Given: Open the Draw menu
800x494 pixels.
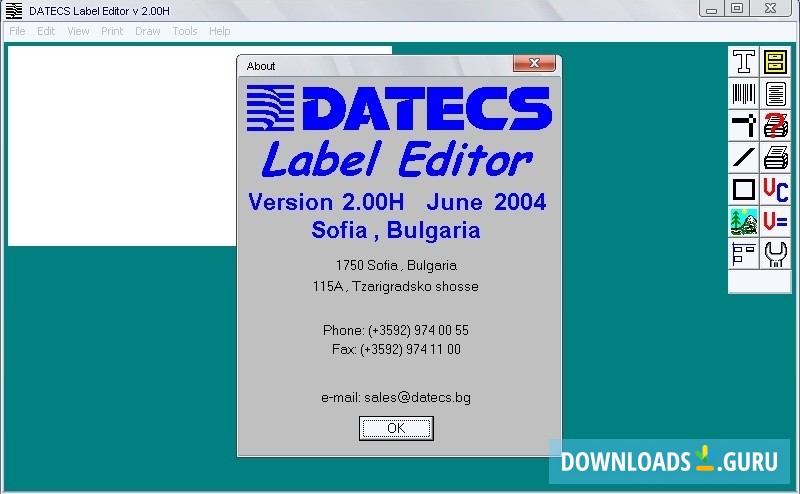Looking at the screenshot, I should point(147,31).
